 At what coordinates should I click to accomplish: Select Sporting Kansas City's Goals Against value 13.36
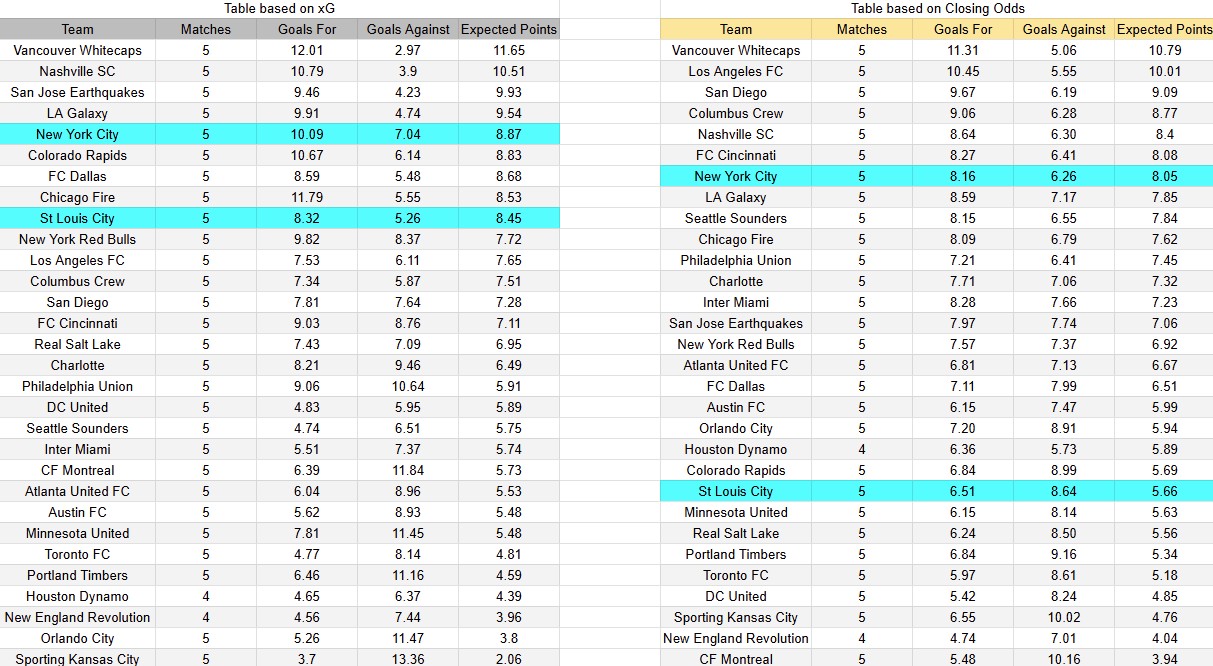(407, 659)
